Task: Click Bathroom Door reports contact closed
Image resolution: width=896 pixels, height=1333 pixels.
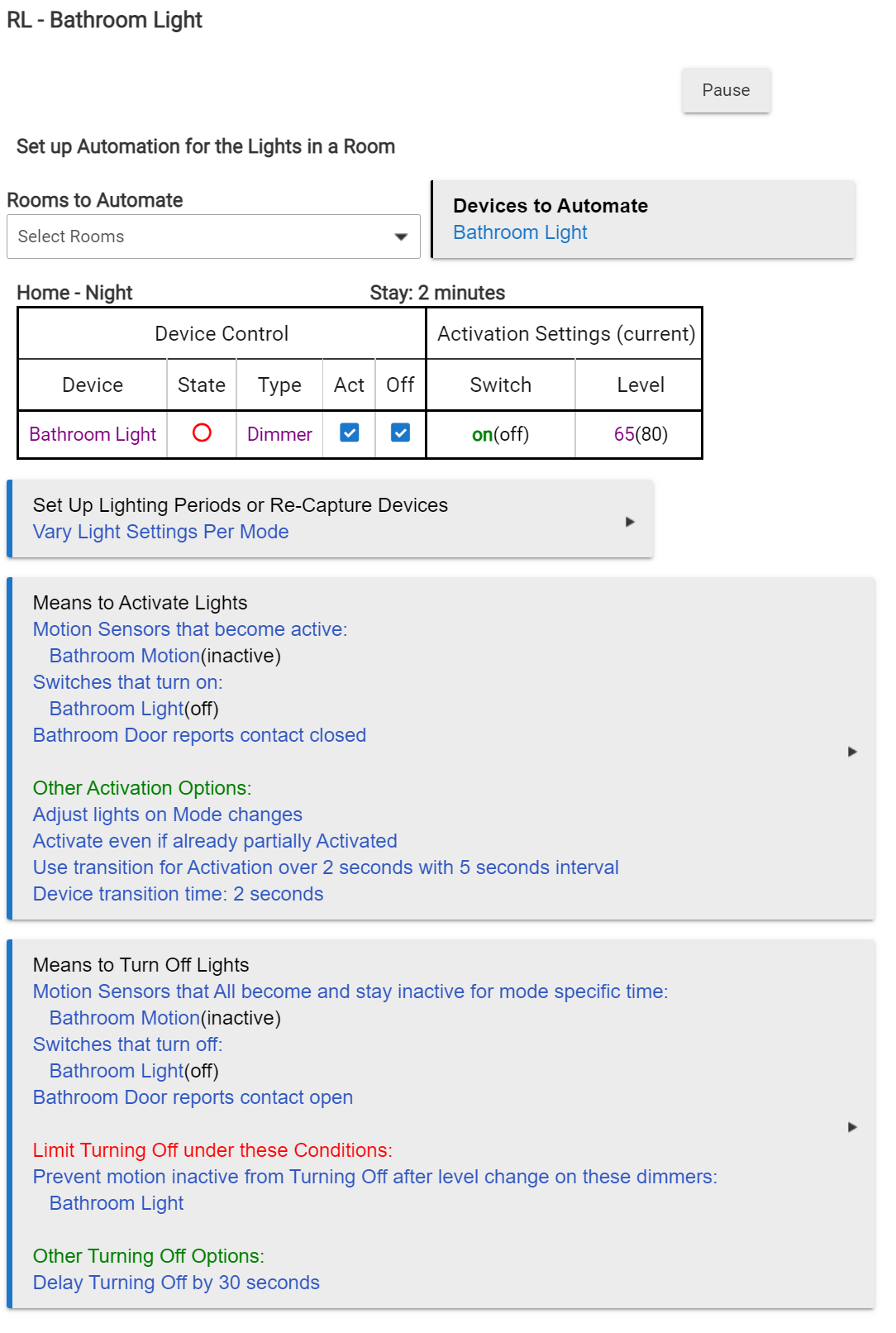Action: click(x=199, y=735)
